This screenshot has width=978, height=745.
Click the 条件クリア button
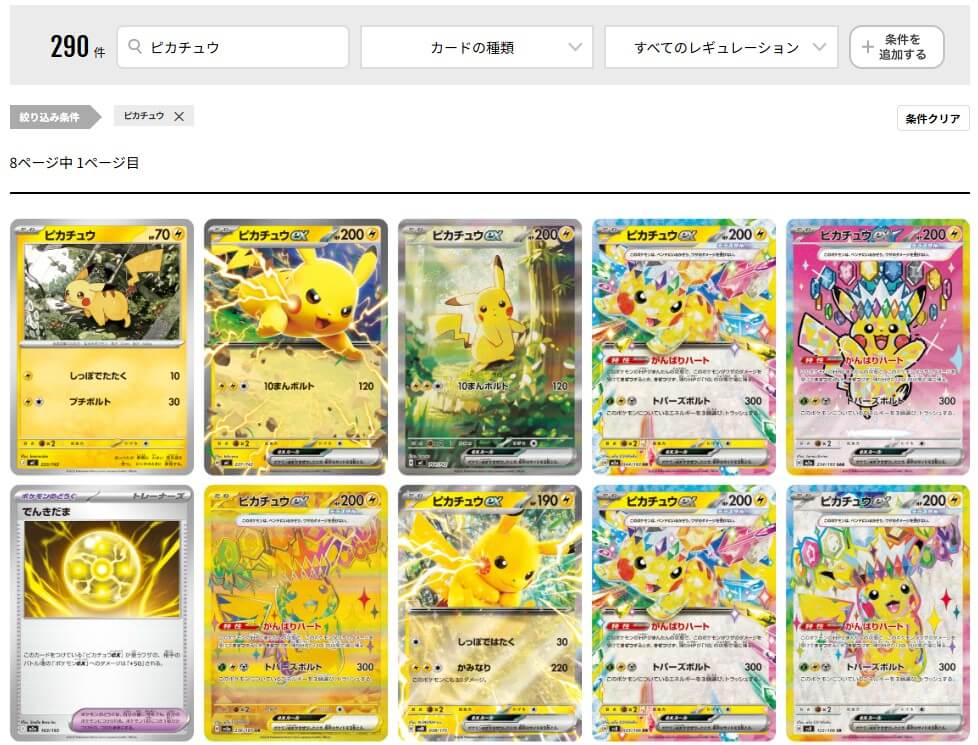point(932,119)
